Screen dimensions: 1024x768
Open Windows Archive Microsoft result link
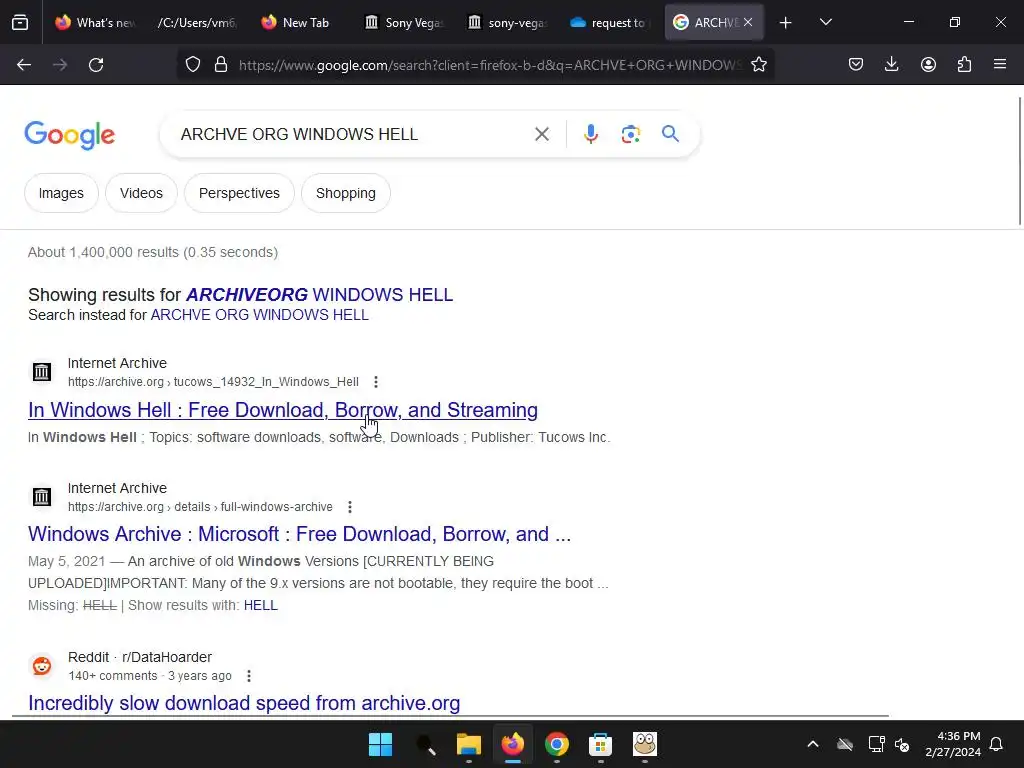(x=299, y=534)
